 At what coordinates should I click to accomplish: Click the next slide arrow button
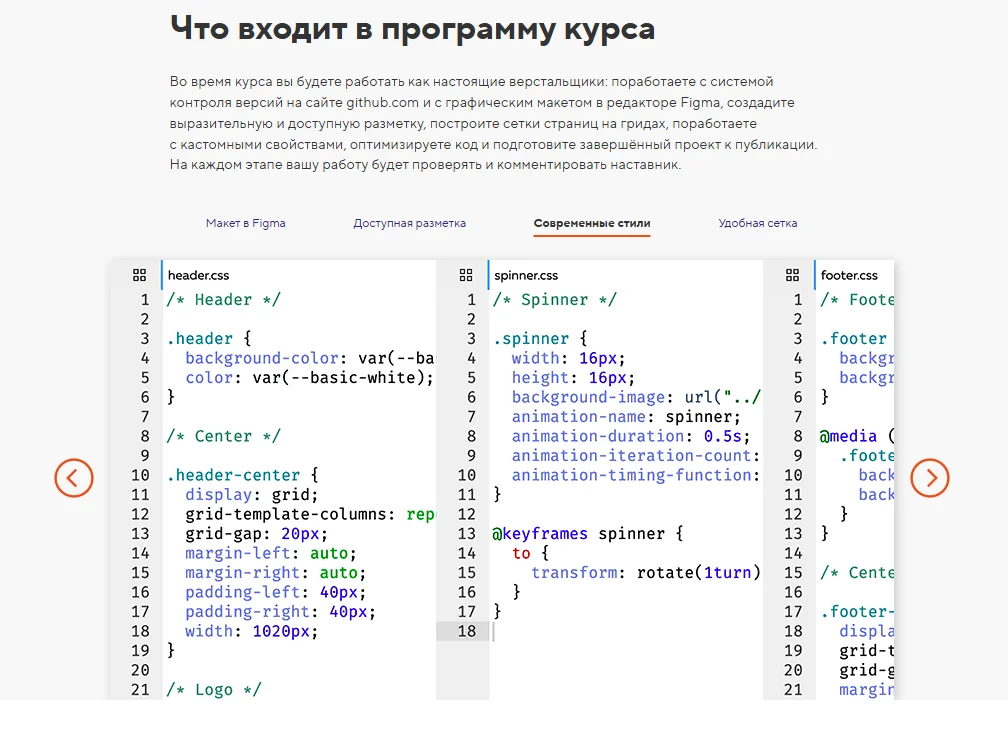coord(930,478)
